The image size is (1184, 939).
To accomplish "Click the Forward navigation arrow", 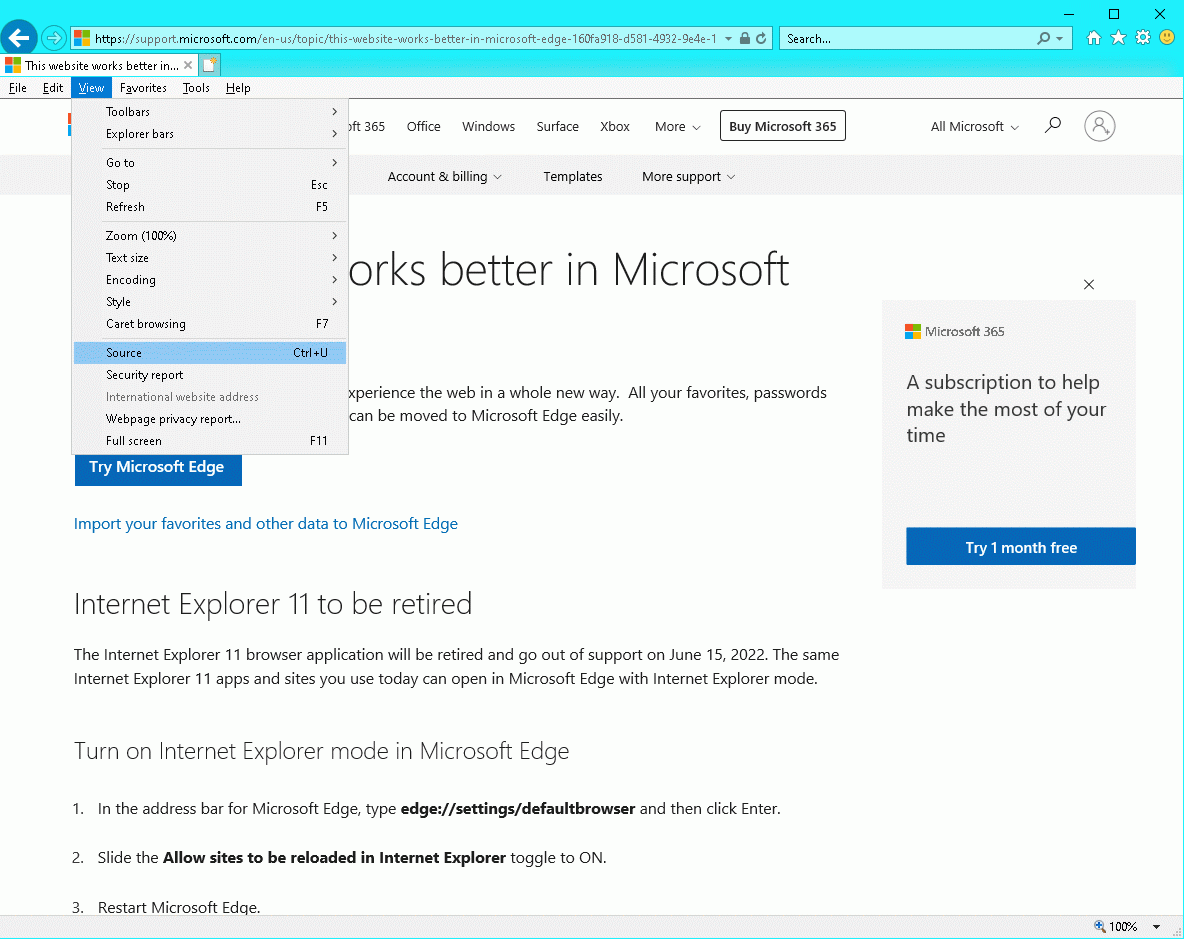I will pyautogui.click(x=54, y=38).
